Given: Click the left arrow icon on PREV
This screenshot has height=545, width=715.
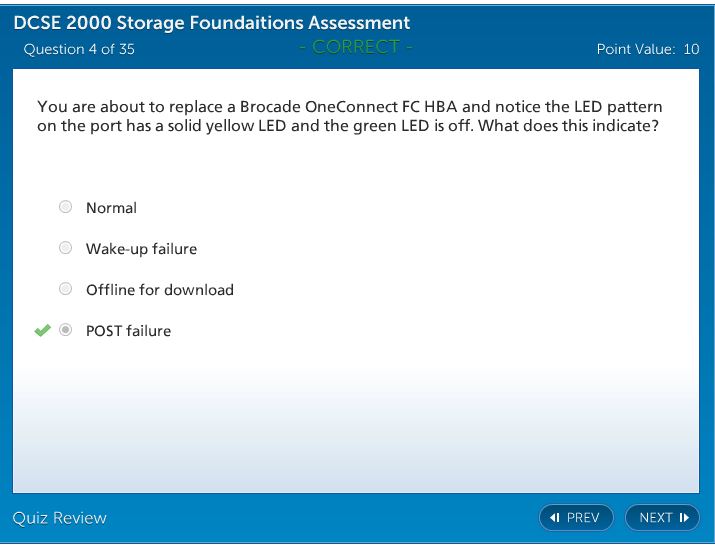Looking at the screenshot, I should [x=555, y=517].
